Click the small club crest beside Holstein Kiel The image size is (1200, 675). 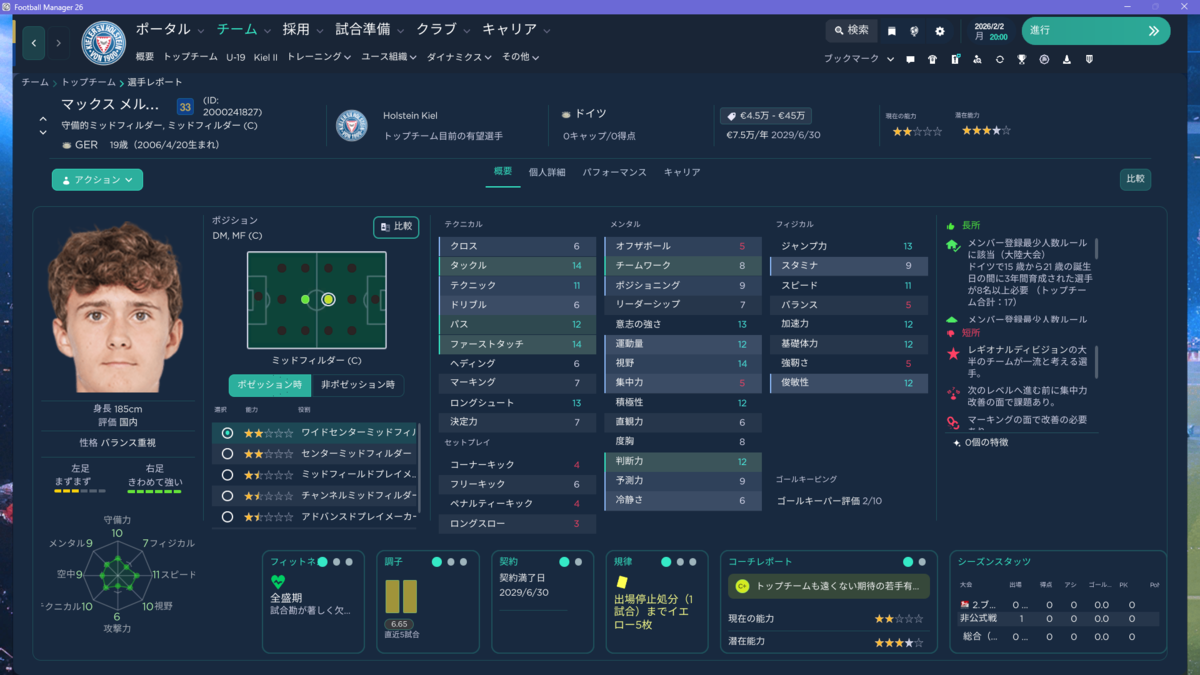click(352, 125)
